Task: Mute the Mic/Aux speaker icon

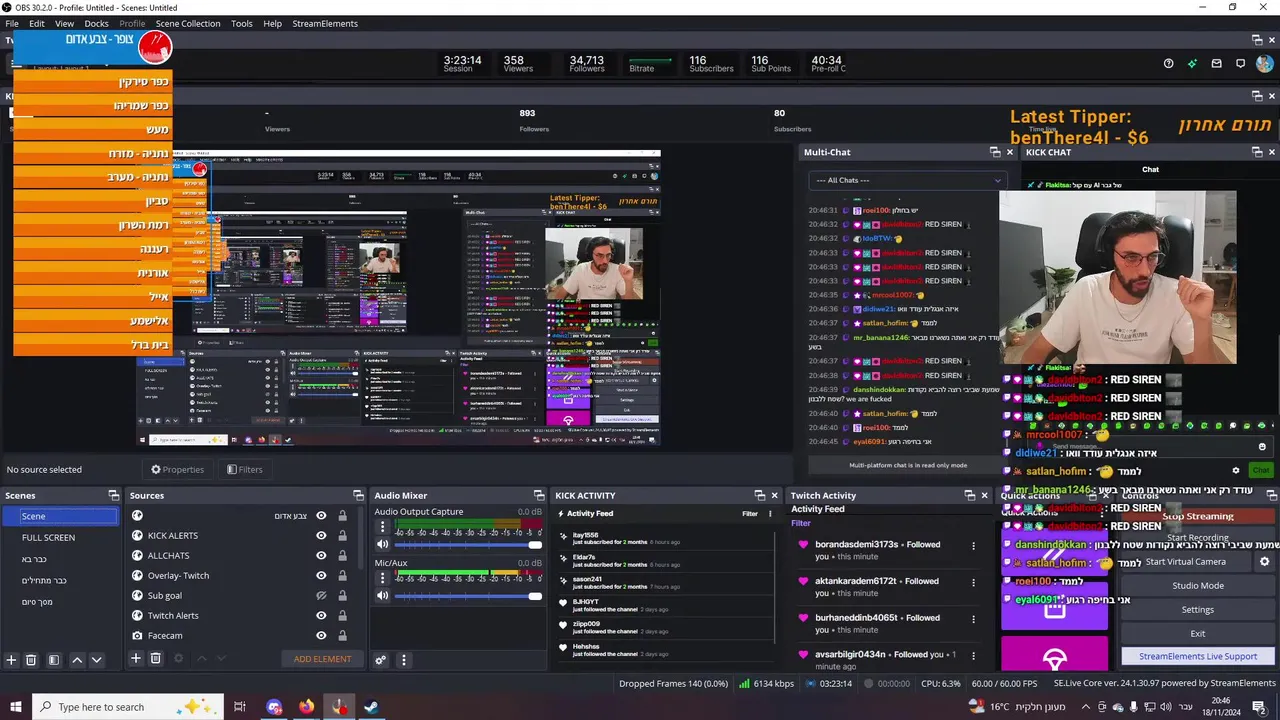Action: (x=382, y=596)
